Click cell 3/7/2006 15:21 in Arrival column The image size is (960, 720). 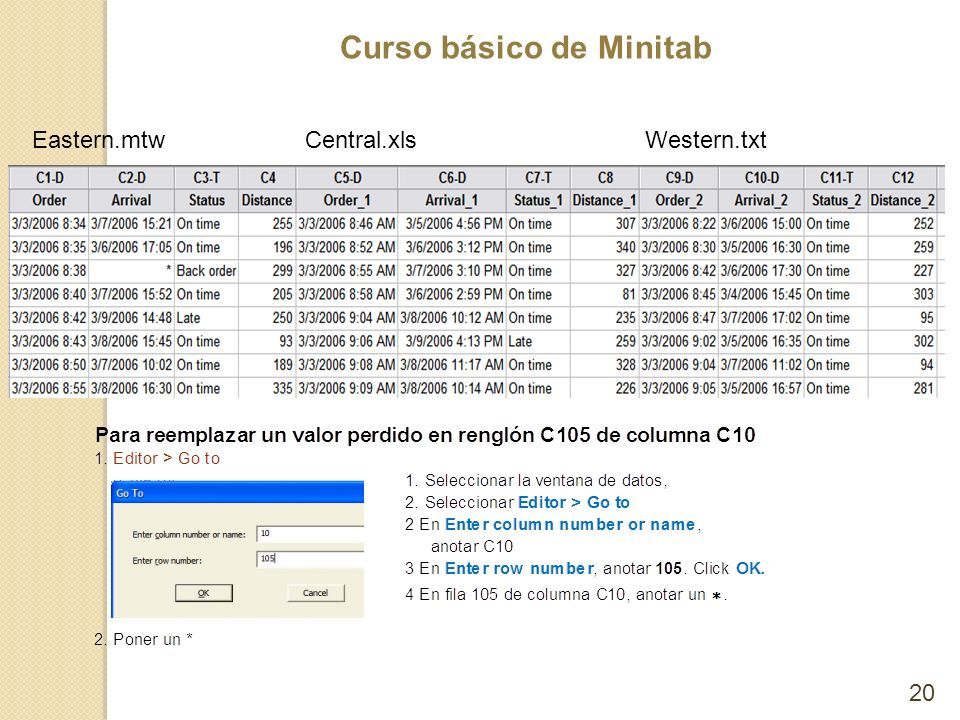132,224
